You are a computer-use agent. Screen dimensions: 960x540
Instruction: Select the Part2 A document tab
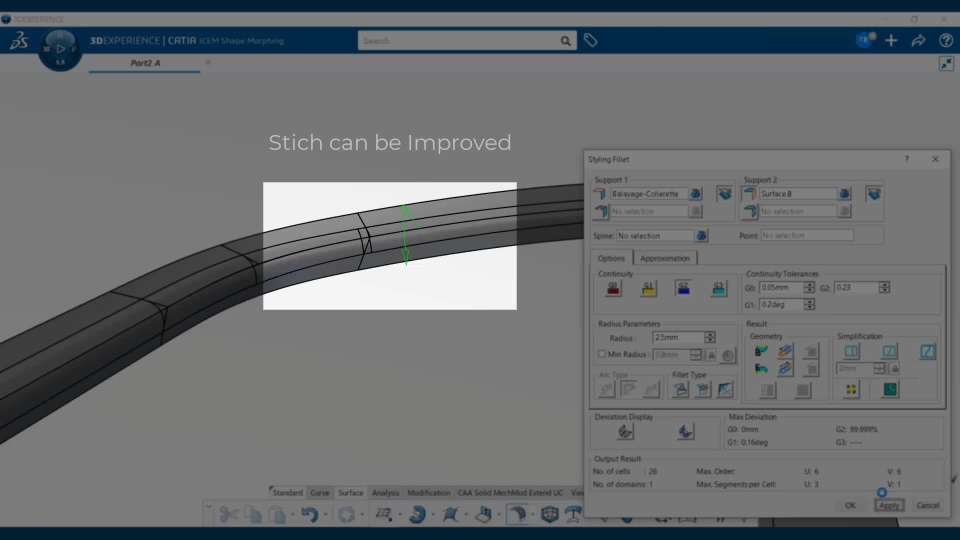(x=145, y=63)
